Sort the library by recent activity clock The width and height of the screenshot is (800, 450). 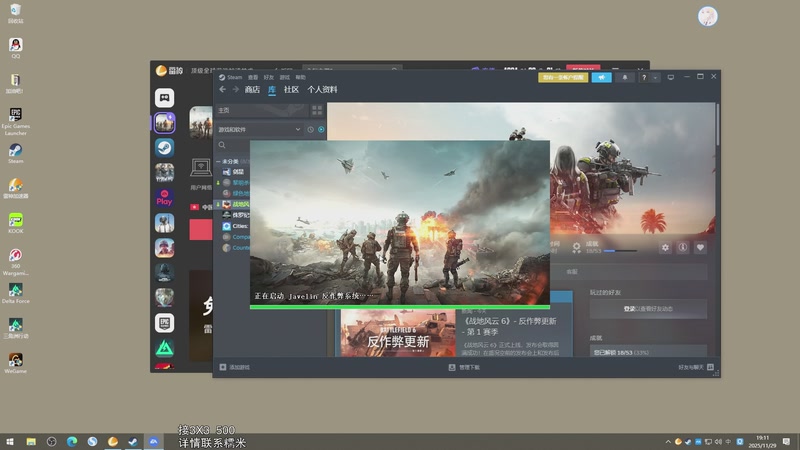(310, 130)
